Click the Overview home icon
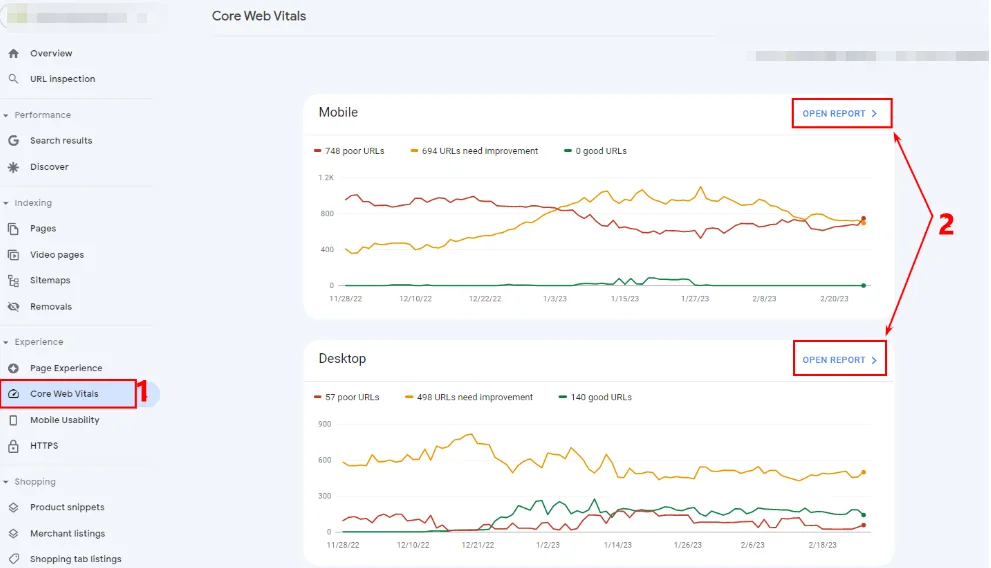The height and width of the screenshot is (568, 991). pos(13,54)
